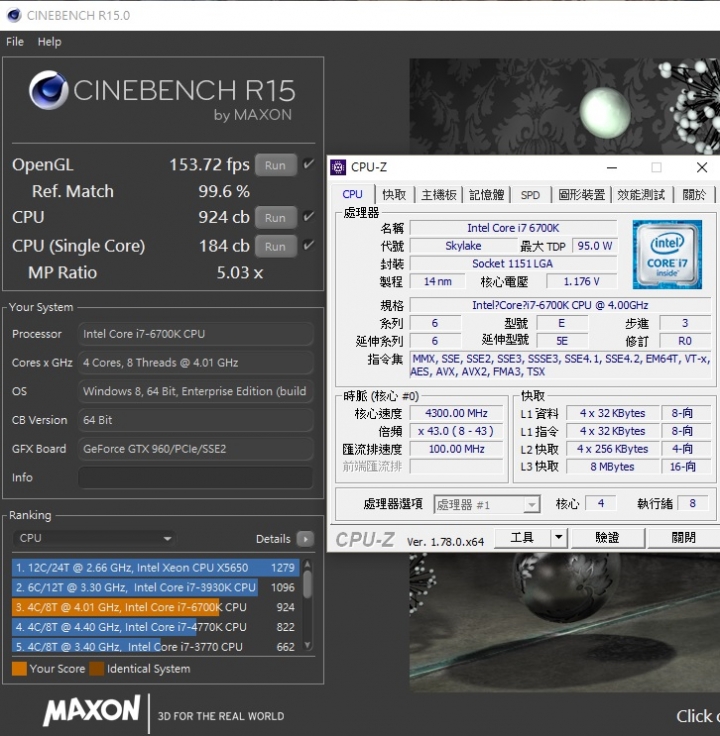Switch to the 圖形裝置 tab
The width and height of the screenshot is (720, 736).
582,195
